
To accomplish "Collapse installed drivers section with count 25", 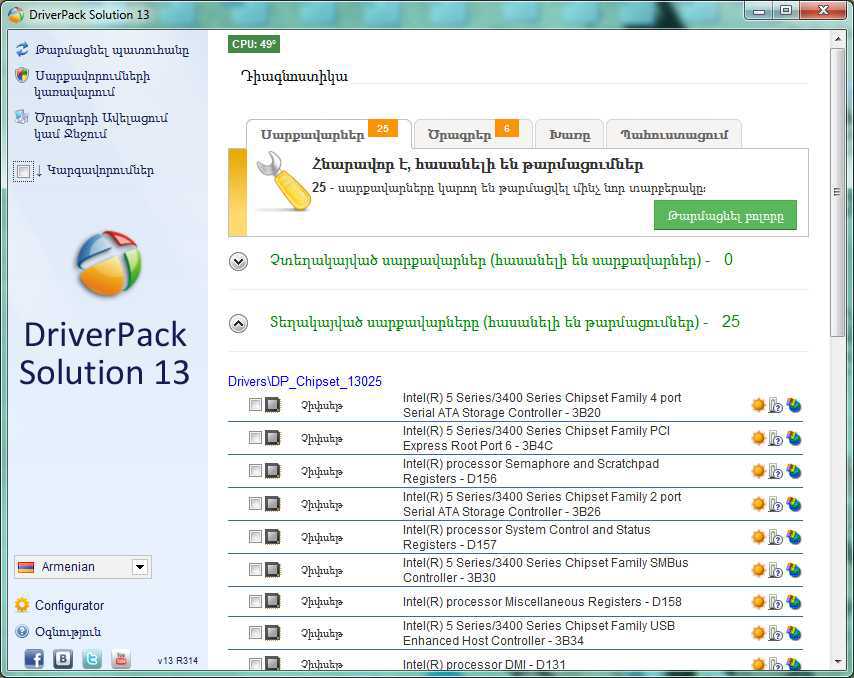I will (x=239, y=323).
